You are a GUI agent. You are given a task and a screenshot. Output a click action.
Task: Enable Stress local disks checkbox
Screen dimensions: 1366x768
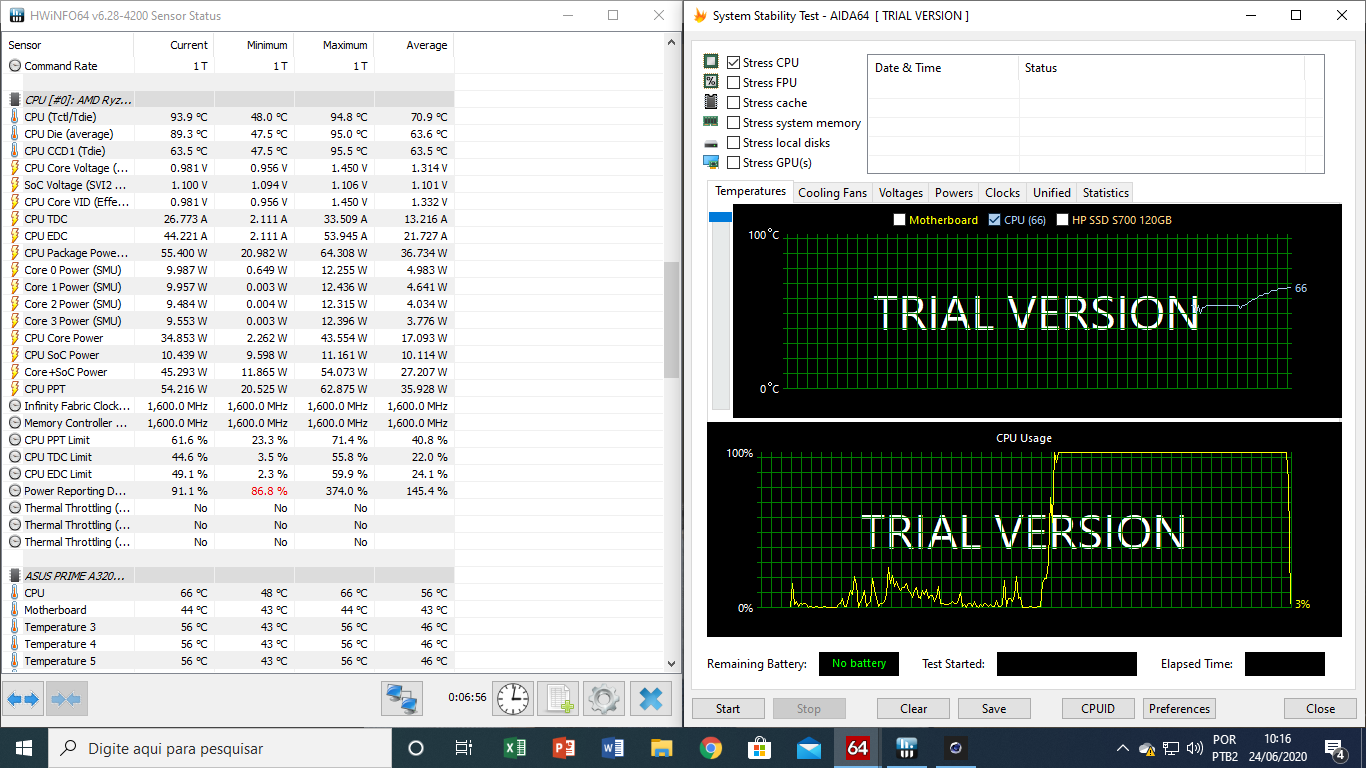click(x=734, y=142)
